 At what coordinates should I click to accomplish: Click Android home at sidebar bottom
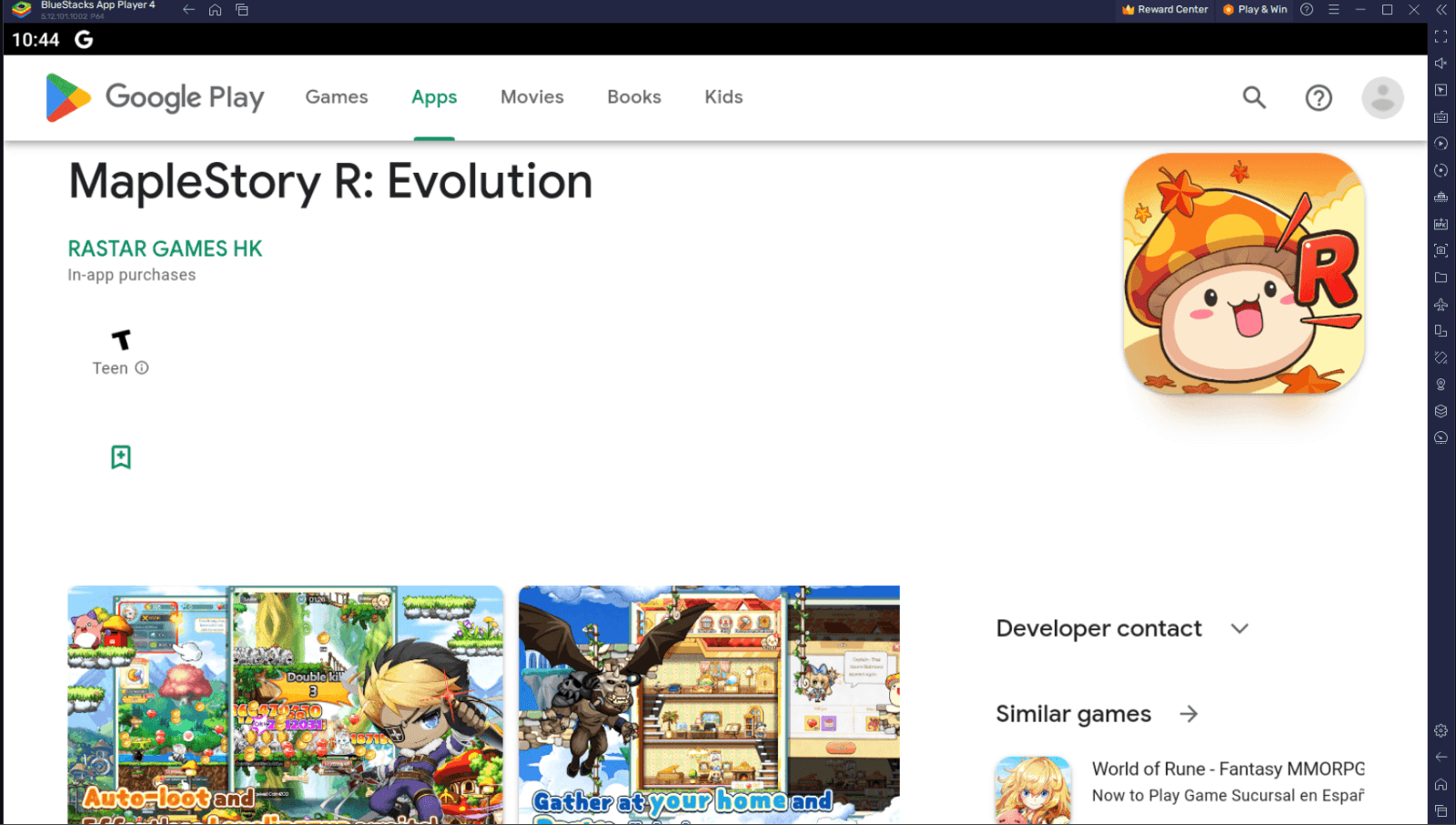point(1441,784)
